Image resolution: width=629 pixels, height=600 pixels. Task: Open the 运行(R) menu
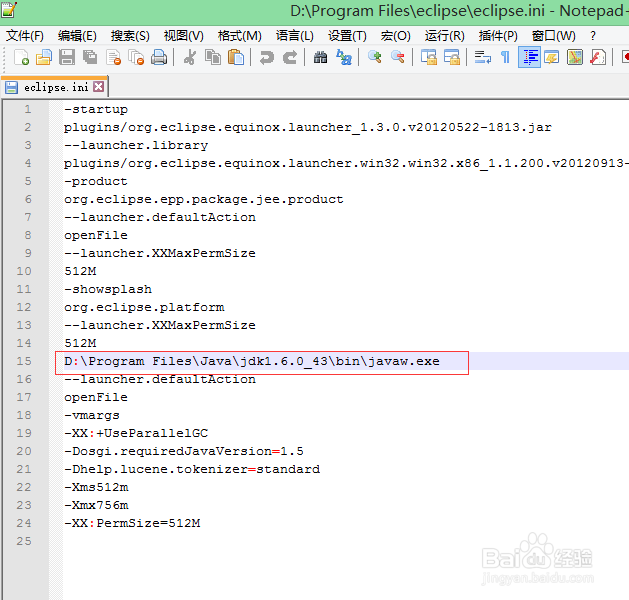click(444, 36)
